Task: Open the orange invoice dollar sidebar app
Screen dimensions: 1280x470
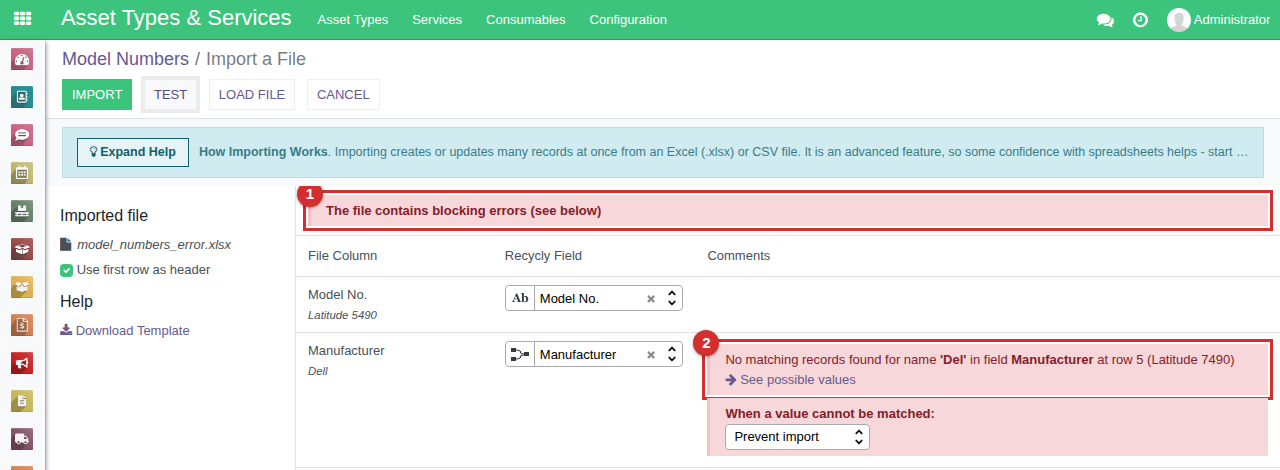Action: pos(22,325)
